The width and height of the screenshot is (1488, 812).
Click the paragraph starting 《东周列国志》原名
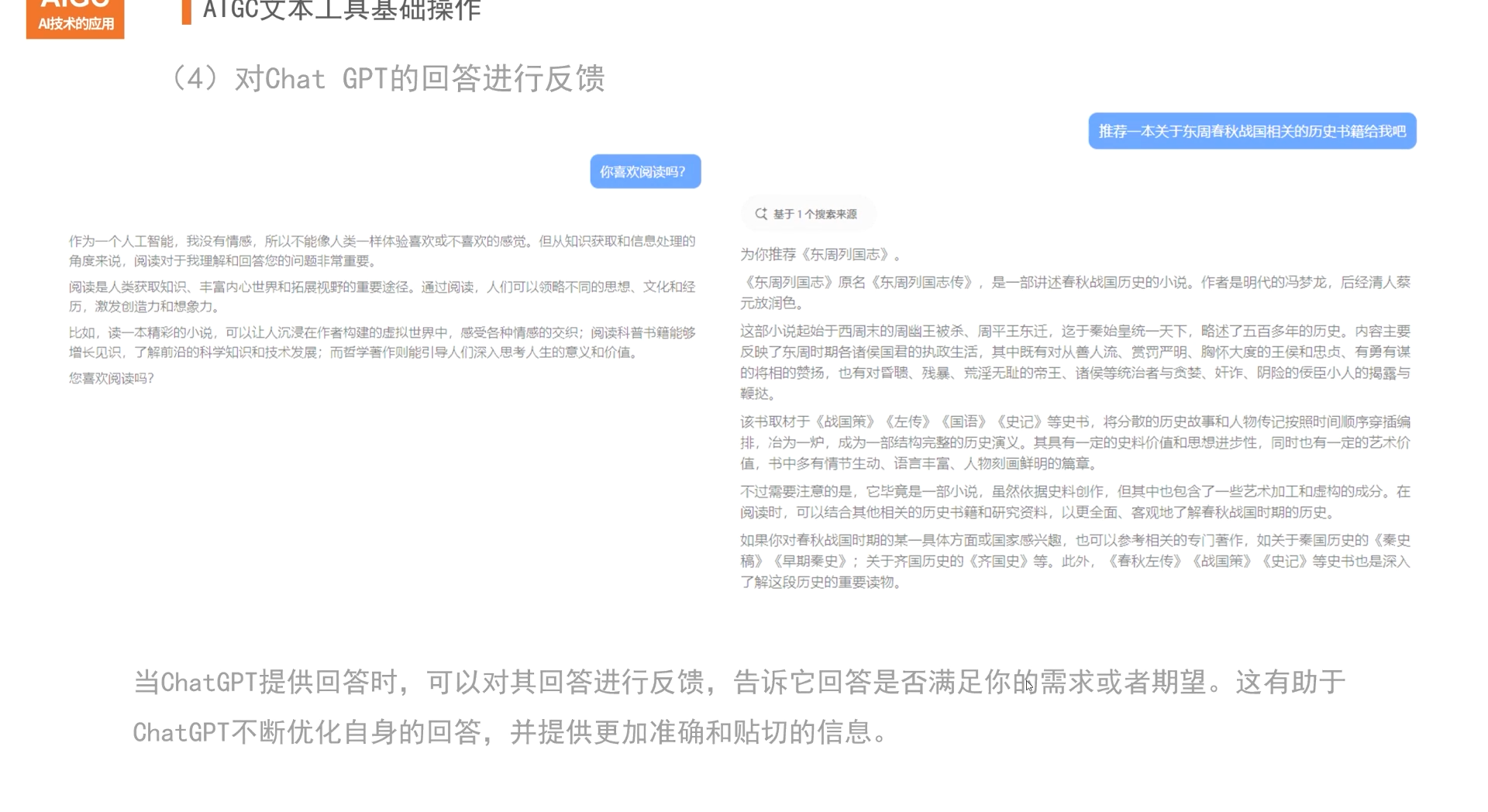[x=1075, y=292]
